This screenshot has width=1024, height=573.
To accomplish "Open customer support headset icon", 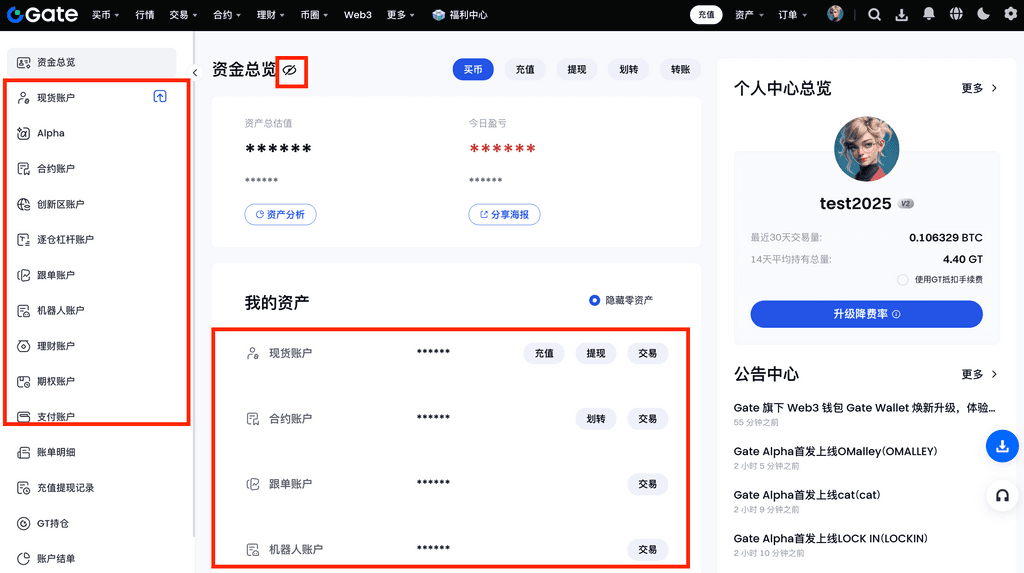I will point(1001,496).
